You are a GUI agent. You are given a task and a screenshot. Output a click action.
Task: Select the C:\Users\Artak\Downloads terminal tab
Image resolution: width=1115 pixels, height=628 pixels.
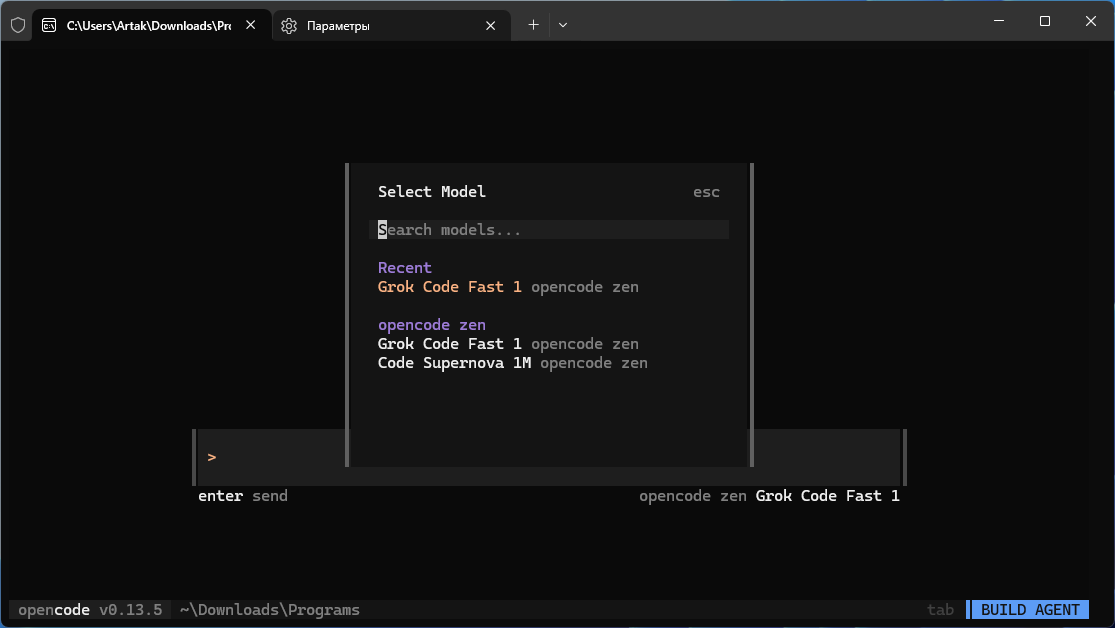coord(148,26)
